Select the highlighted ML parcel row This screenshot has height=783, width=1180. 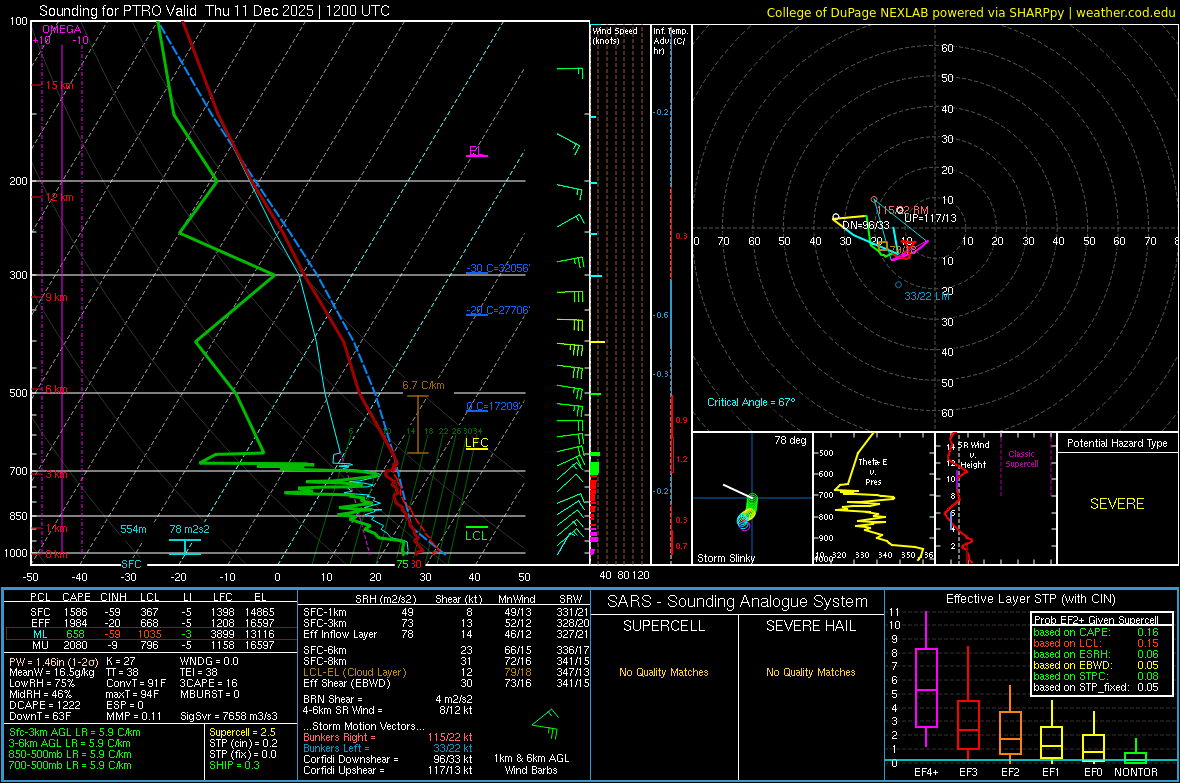point(151,635)
